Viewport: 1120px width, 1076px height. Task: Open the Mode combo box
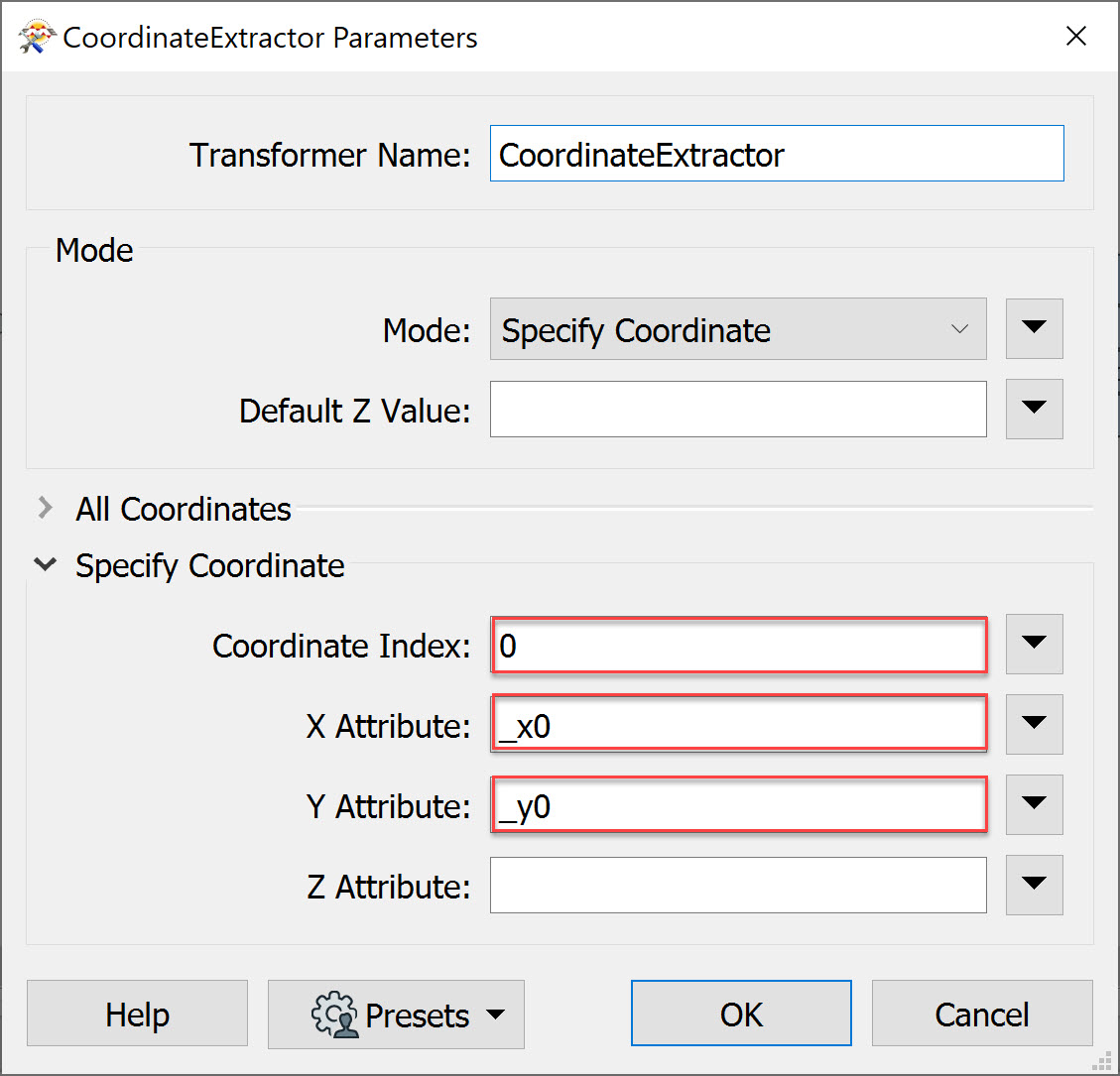738,329
